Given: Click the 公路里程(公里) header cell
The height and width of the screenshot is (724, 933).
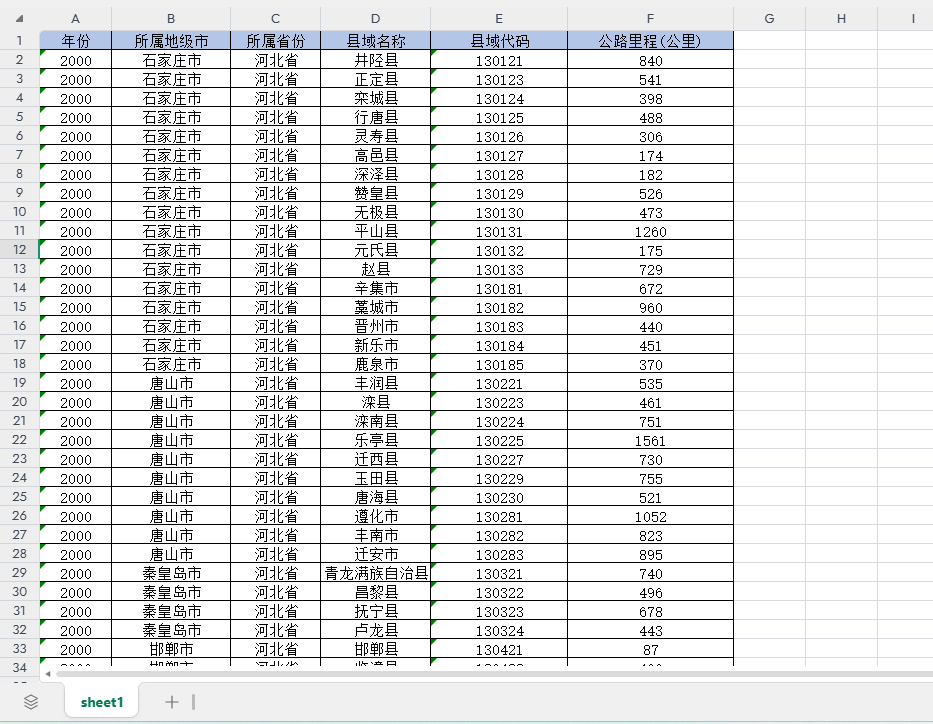Looking at the screenshot, I should pos(650,40).
